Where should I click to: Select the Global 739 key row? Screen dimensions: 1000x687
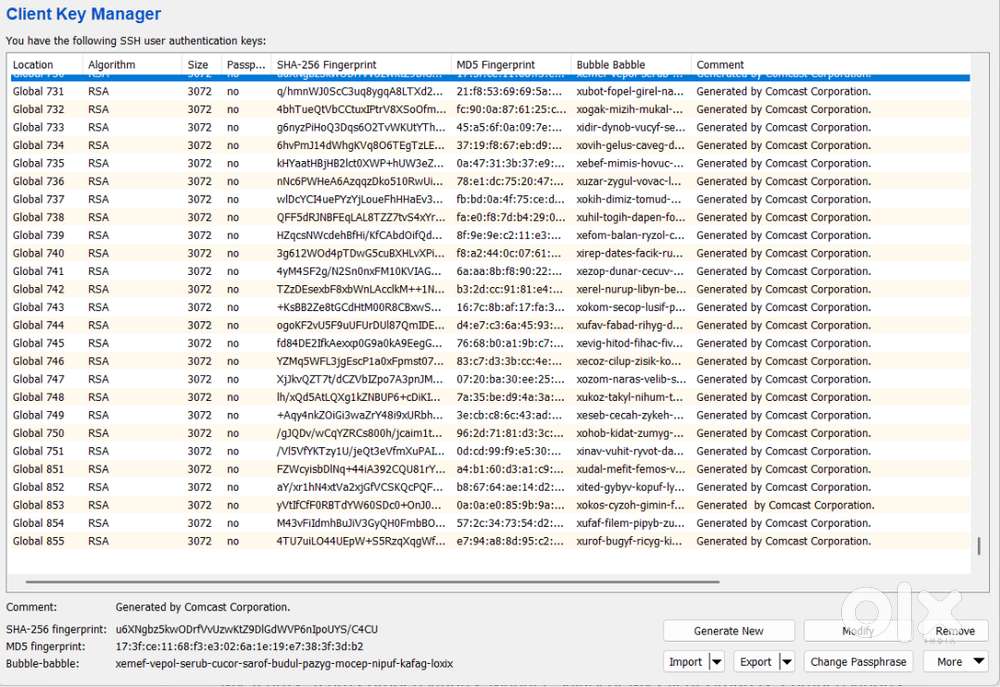[x=489, y=235]
